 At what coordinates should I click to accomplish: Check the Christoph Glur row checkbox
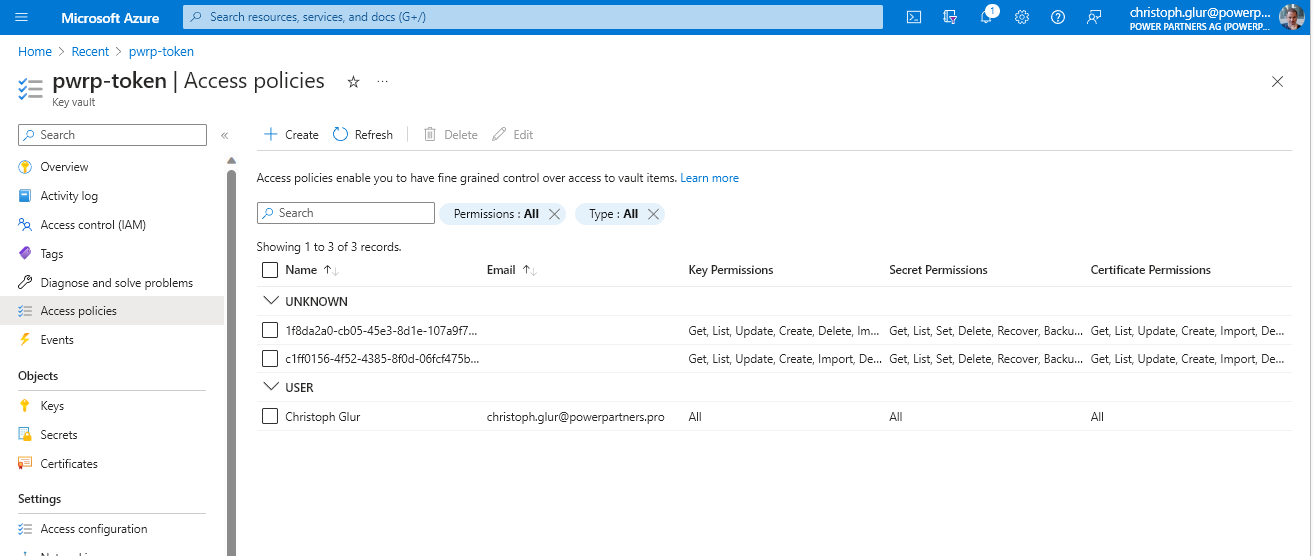pos(269,416)
